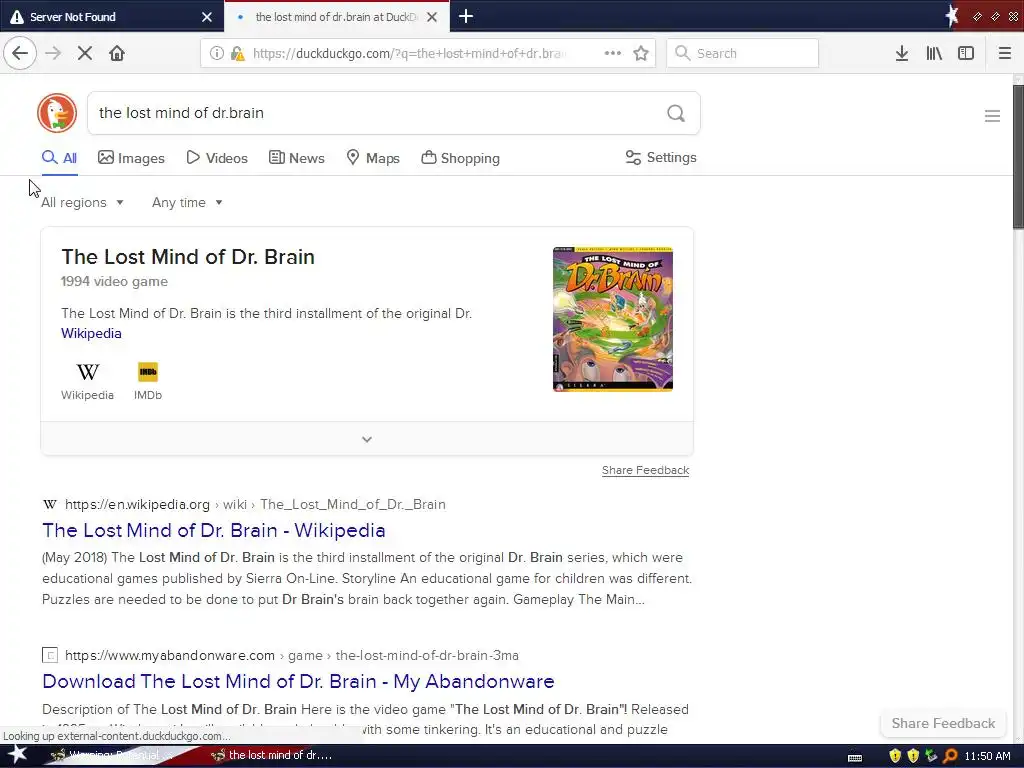This screenshot has width=1024, height=768.
Task: Open The Lost Mind of Dr. Brain - Wikipedia result
Action: pos(214,530)
